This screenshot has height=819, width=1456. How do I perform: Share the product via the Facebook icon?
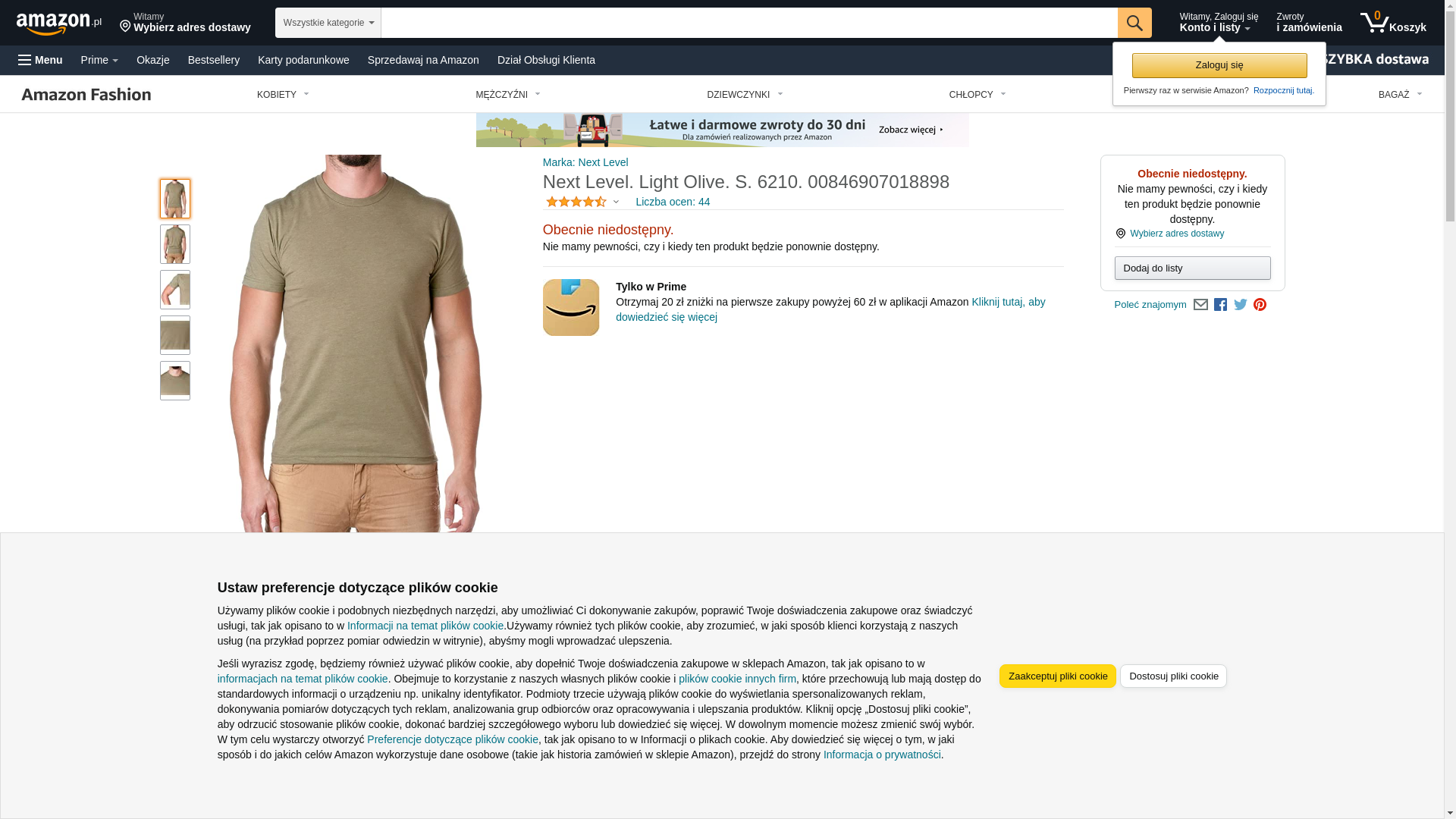[1220, 305]
